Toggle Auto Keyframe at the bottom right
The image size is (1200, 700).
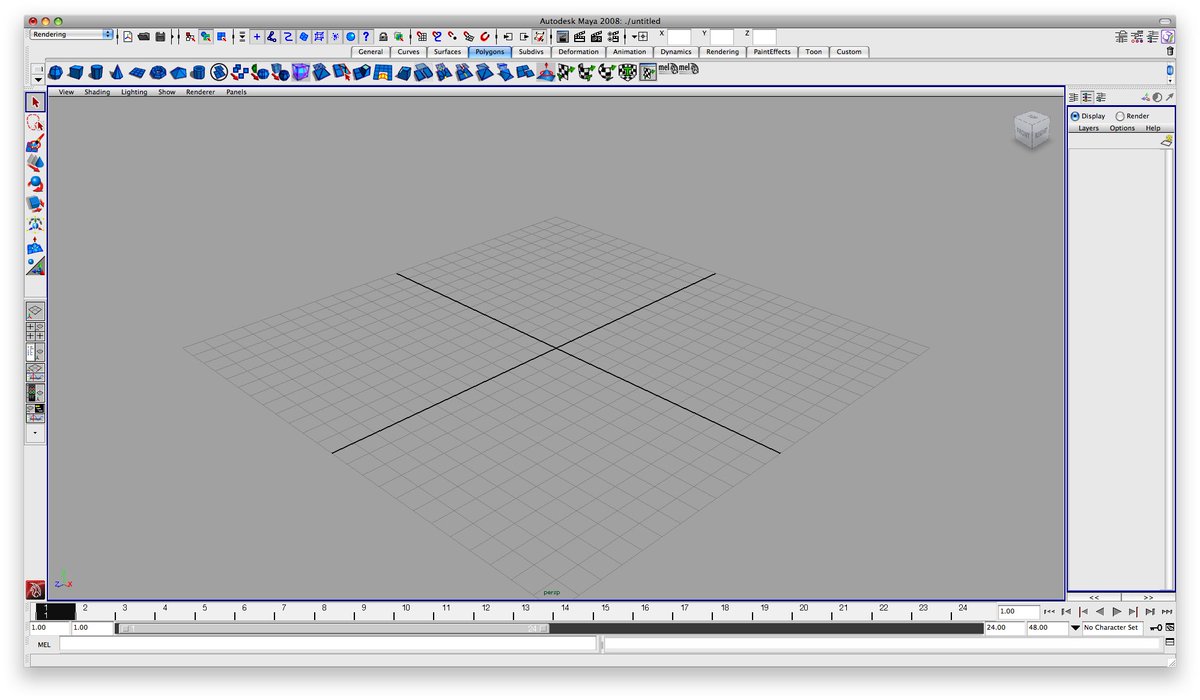tap(1156, 628)
